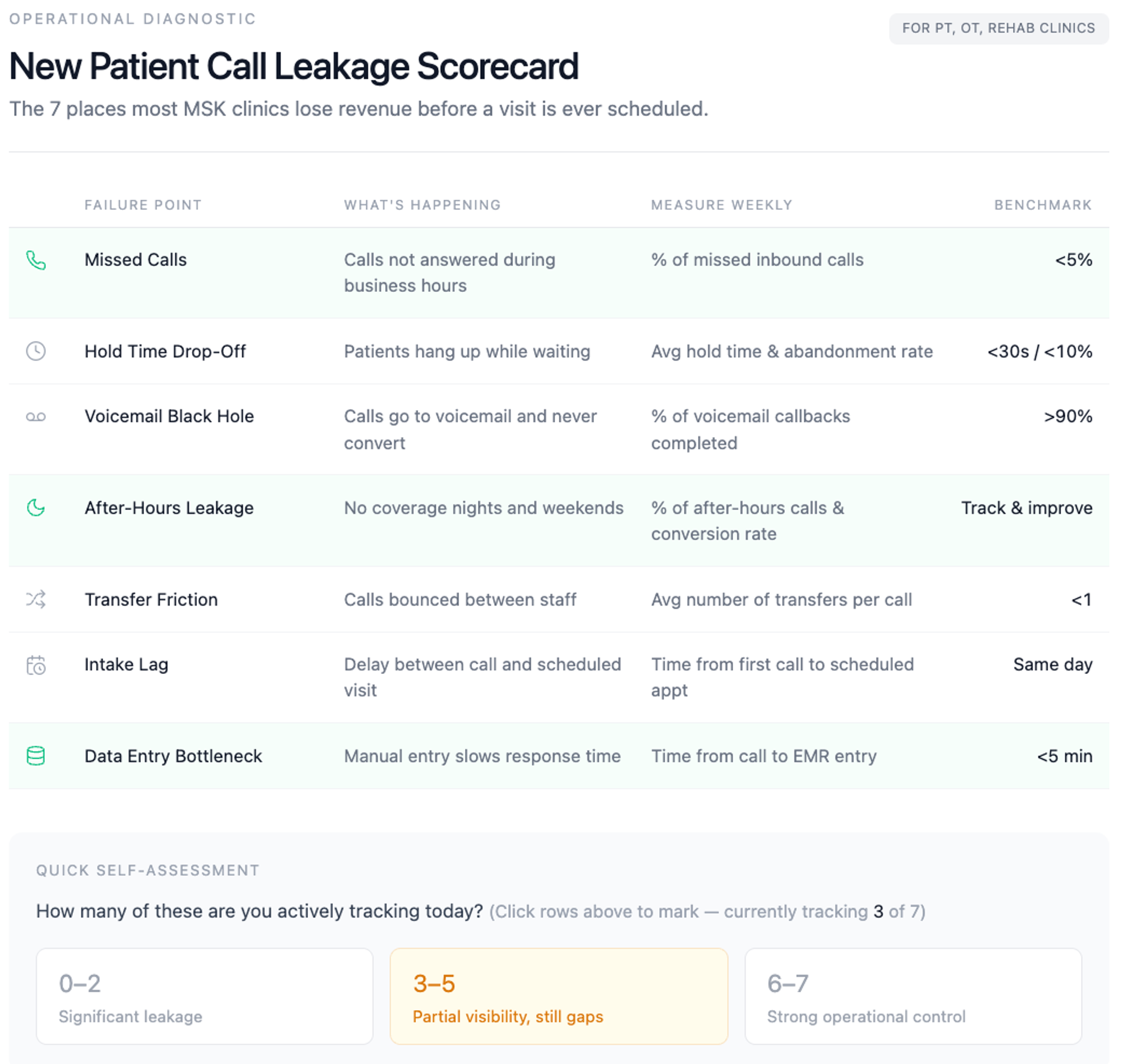The height and width of the screenshot is (1064, 1122).
Task: Mark Hold Time Drop-Off as tracked
Action: [x=165, y=352]
